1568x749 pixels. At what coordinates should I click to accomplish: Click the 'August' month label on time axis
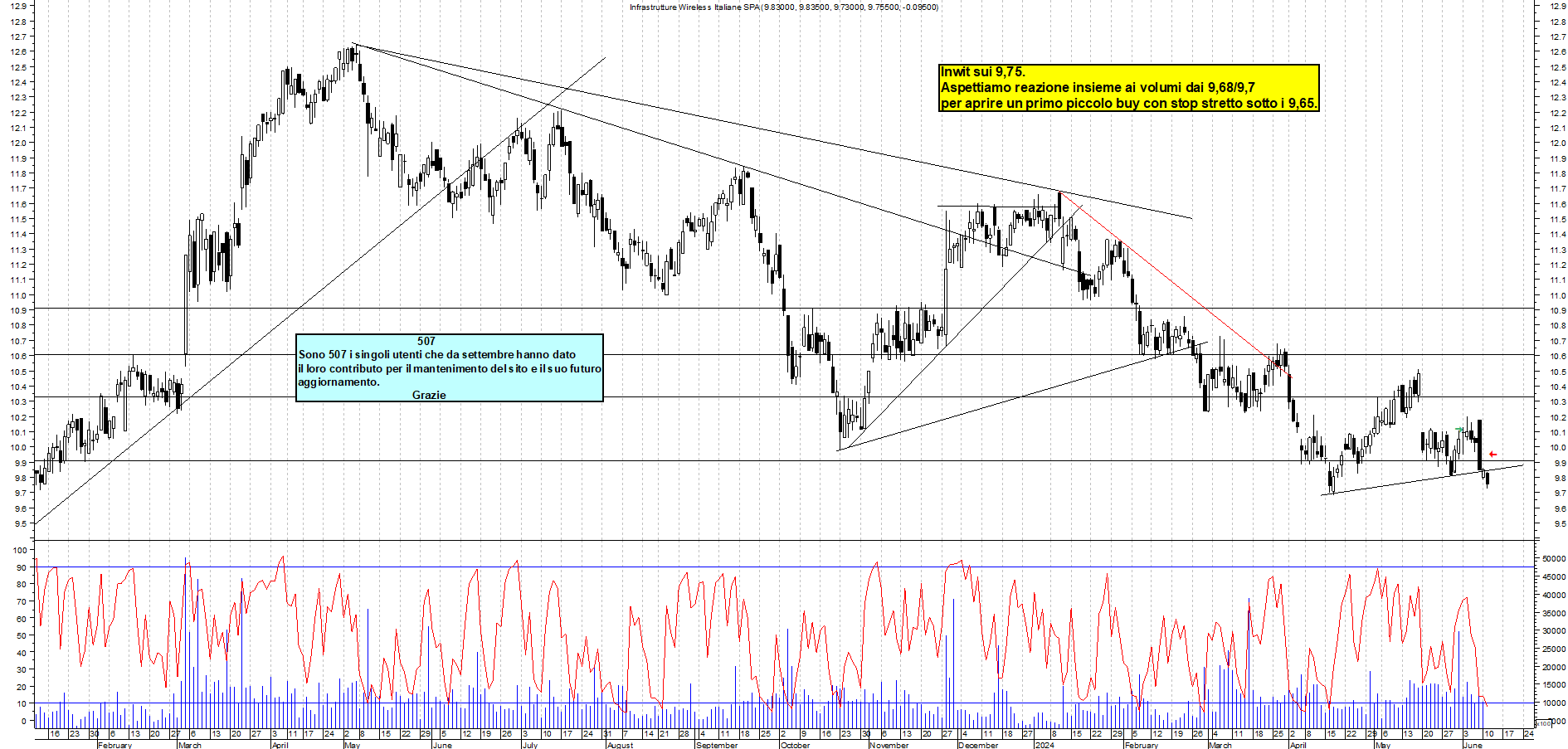620,745
